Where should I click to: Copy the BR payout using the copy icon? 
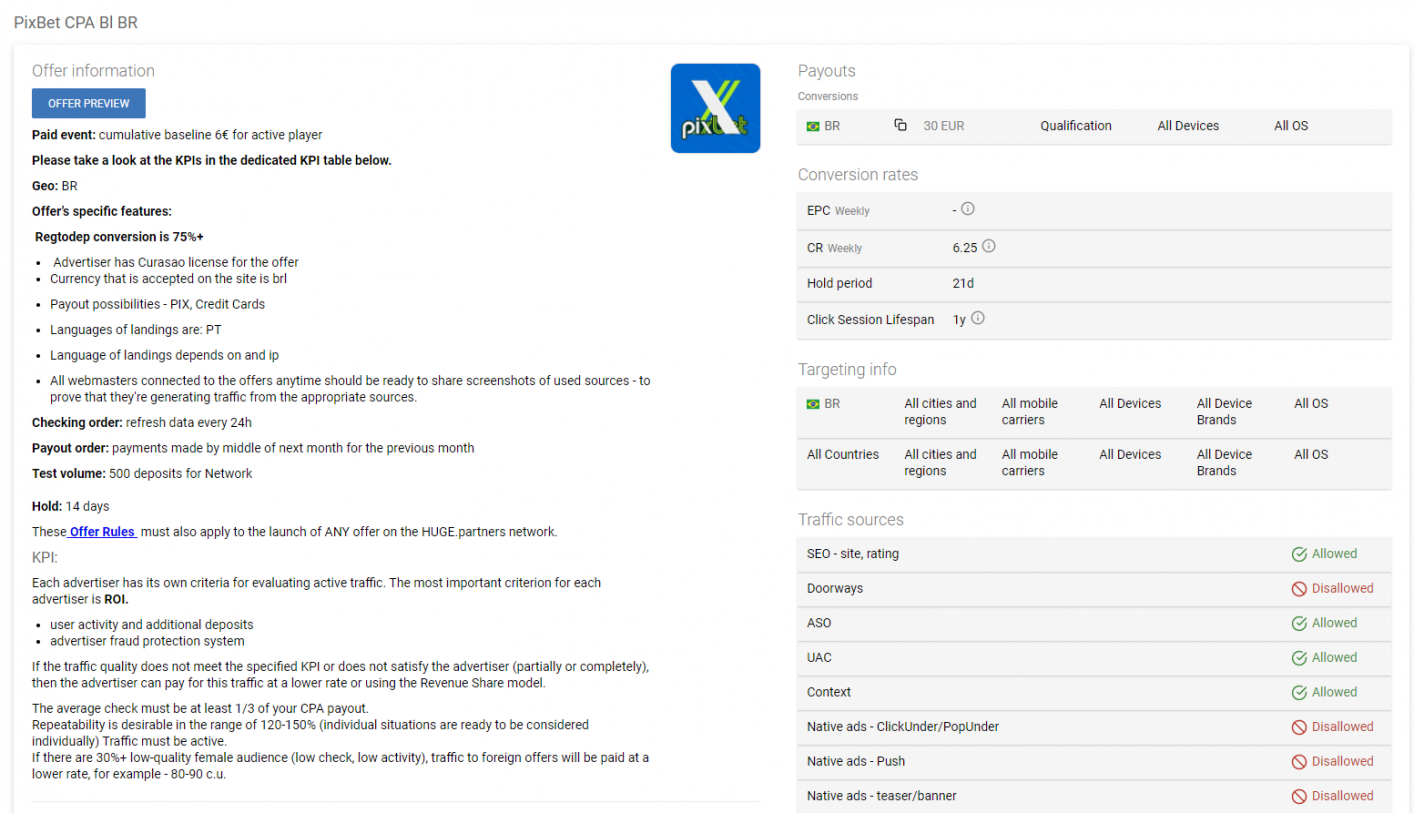click(900, 125)
